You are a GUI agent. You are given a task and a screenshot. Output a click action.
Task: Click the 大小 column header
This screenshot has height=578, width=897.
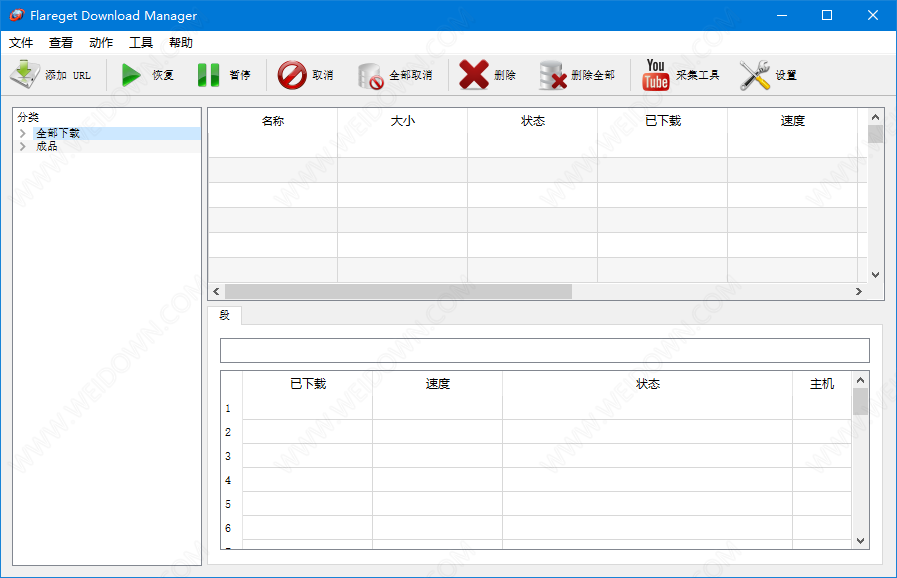(403, 121)
